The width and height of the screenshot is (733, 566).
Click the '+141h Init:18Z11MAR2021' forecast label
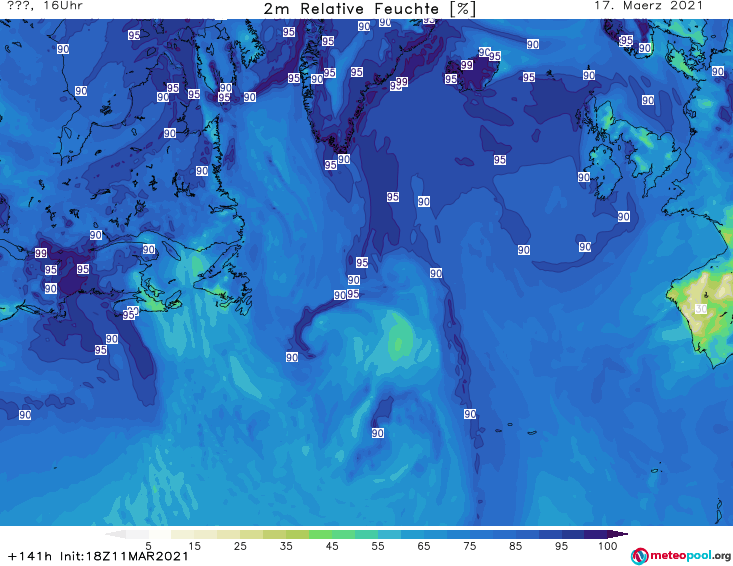(98, 556)
